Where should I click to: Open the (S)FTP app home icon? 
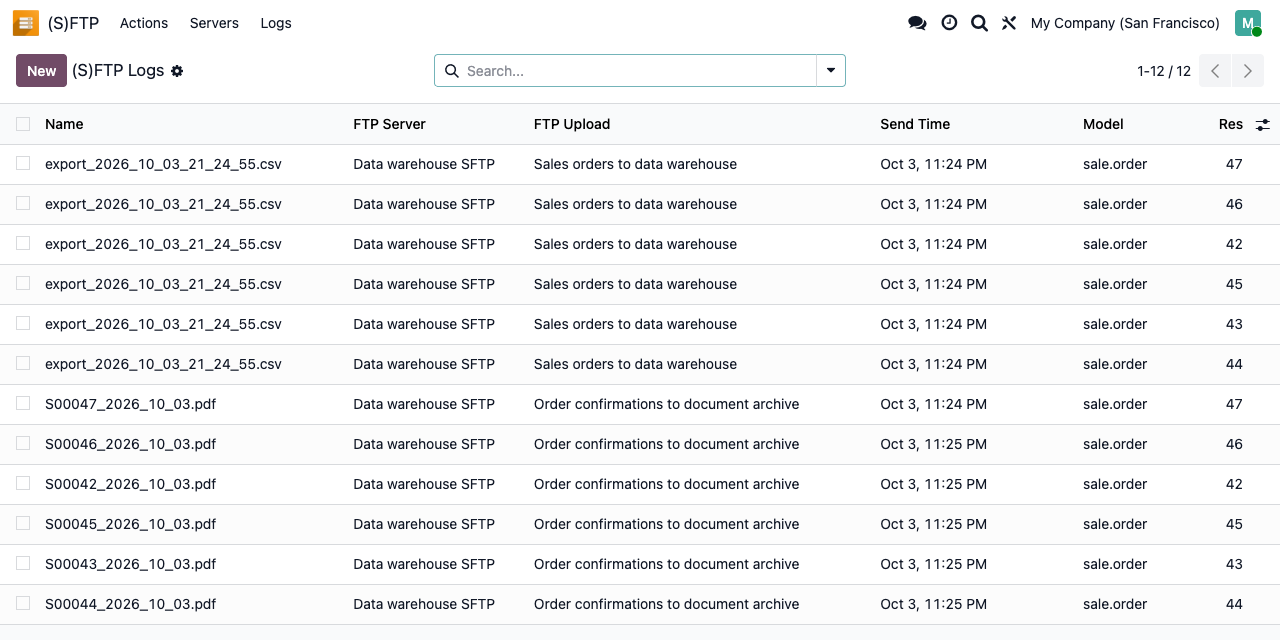click(x=26, y=23)
